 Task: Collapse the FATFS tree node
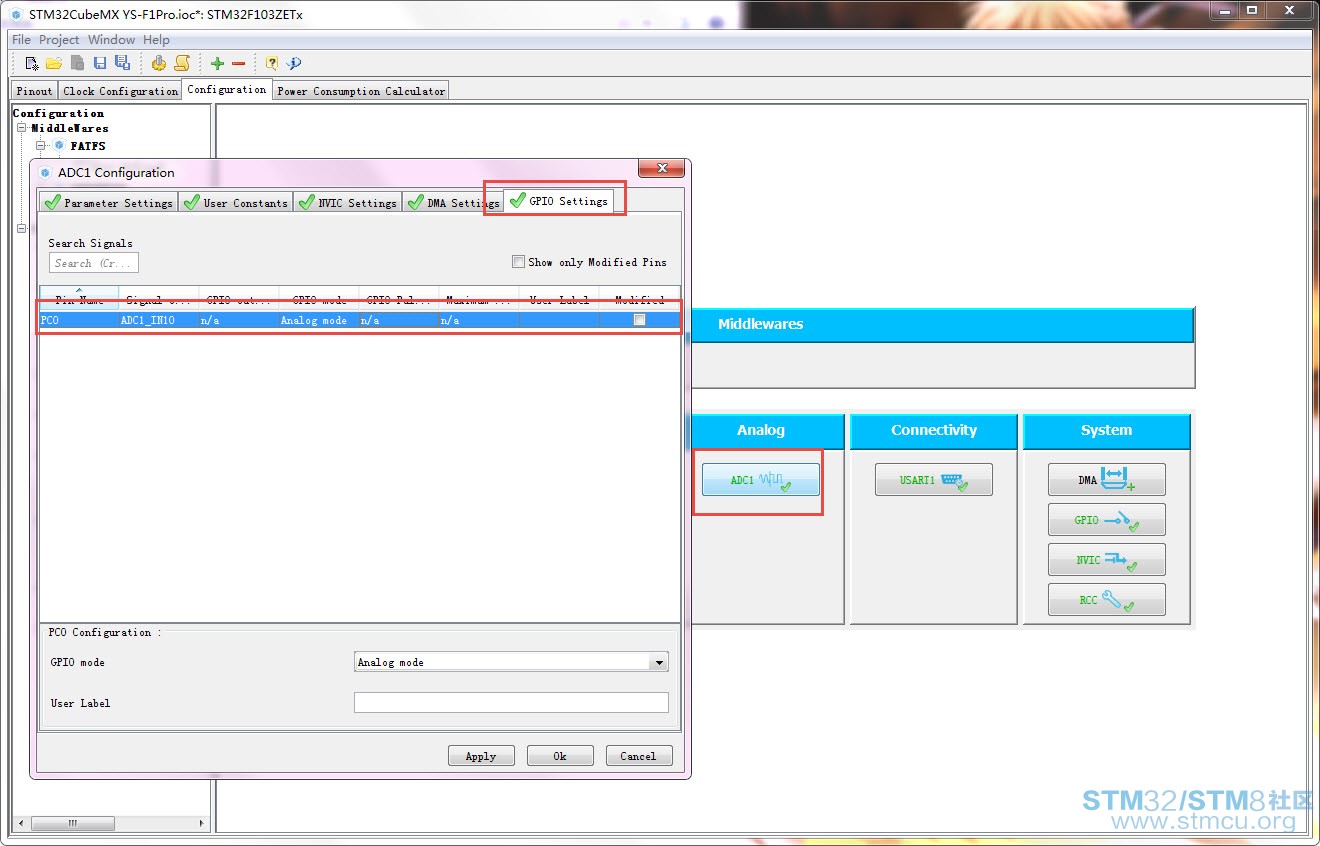pos(41,146)
